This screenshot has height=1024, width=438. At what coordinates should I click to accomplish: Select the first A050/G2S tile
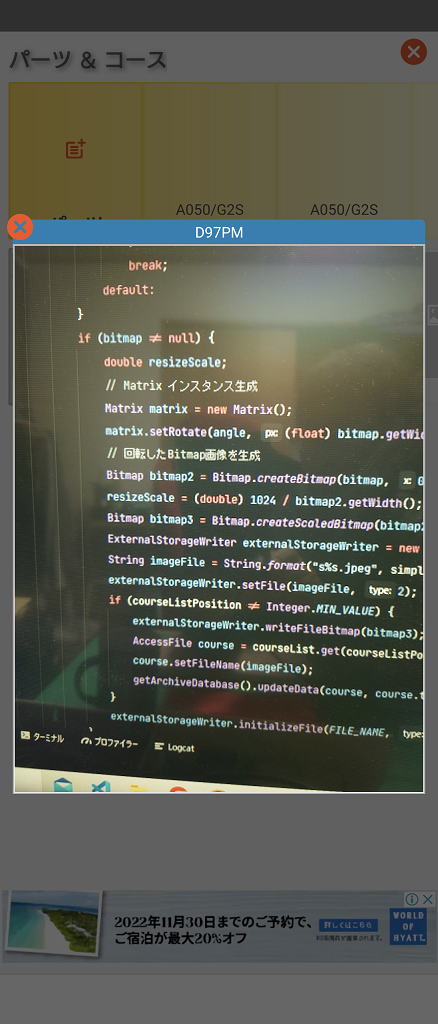[x=209, y=152]
